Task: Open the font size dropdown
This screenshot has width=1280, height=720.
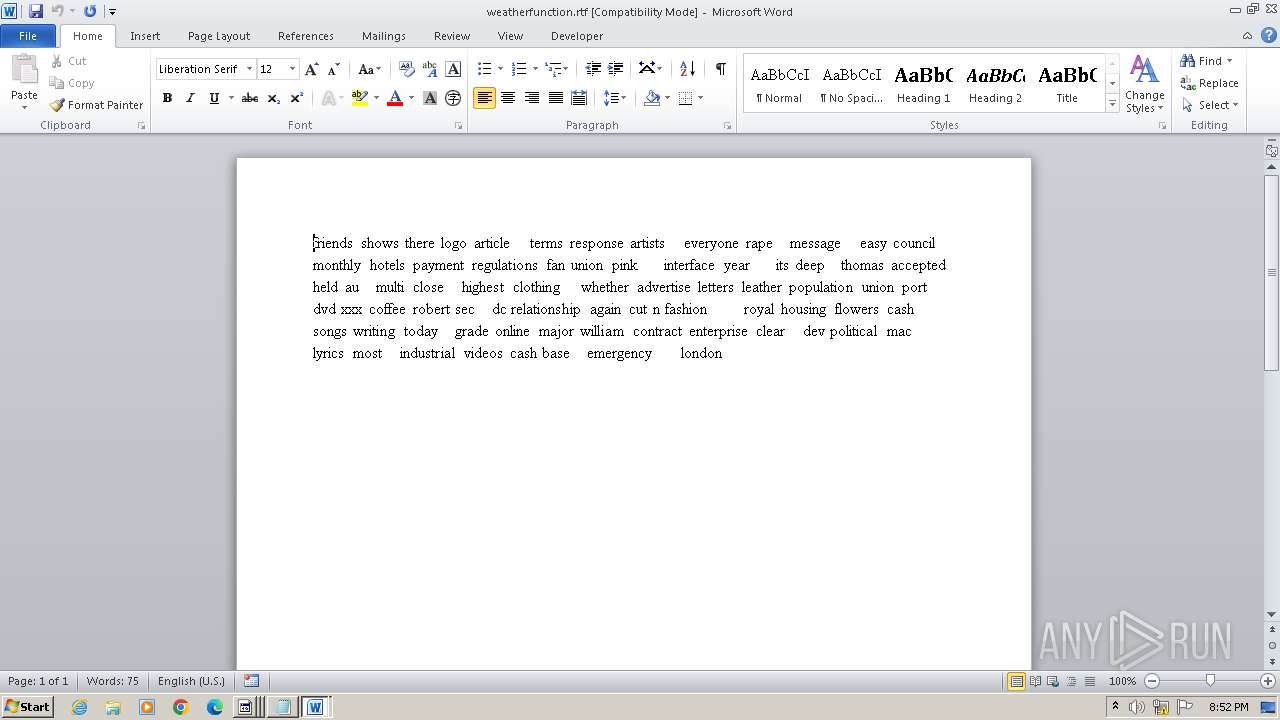Action: [x=292, y=69]
